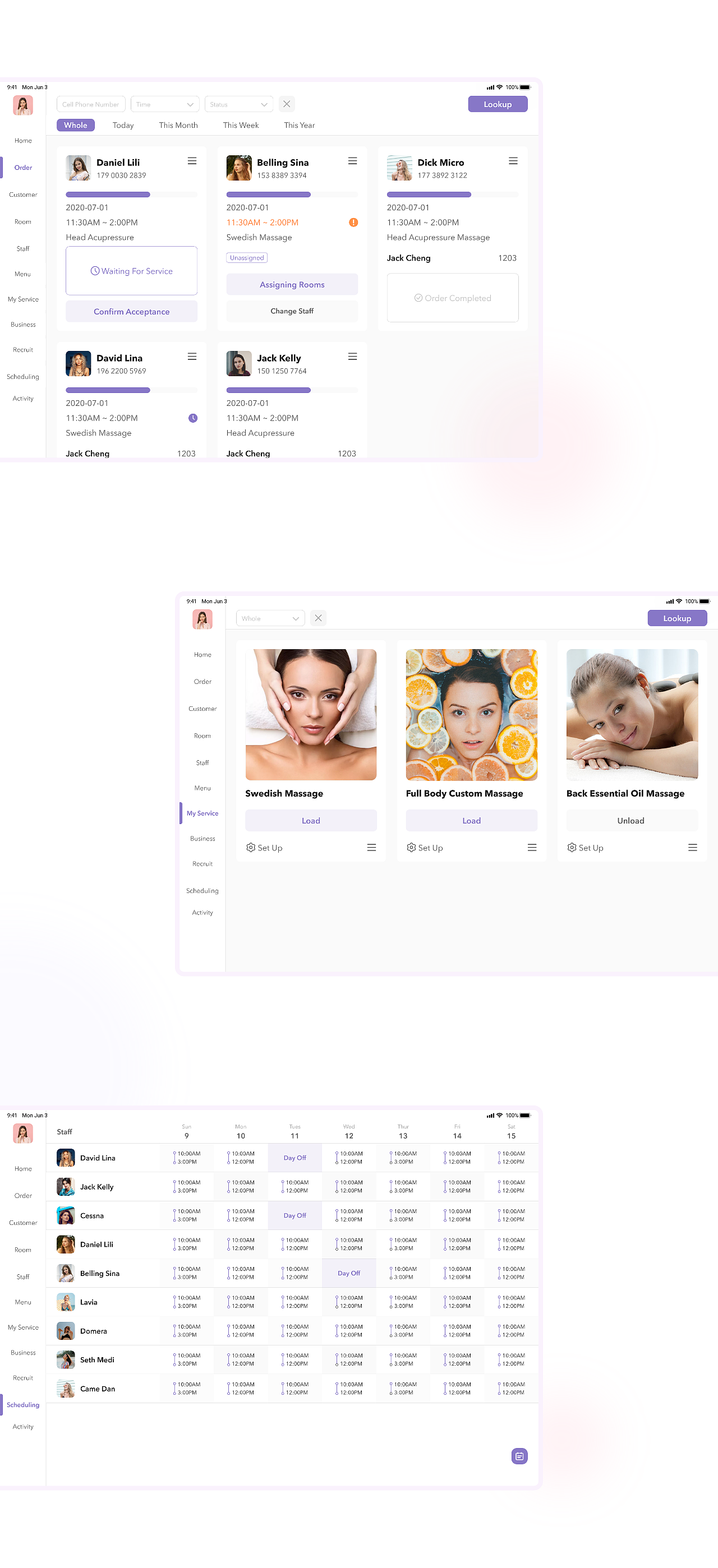Click profile avatar in My Service screen sidebar
Viewport: 718px width, 1568px height.
[203, 619]
